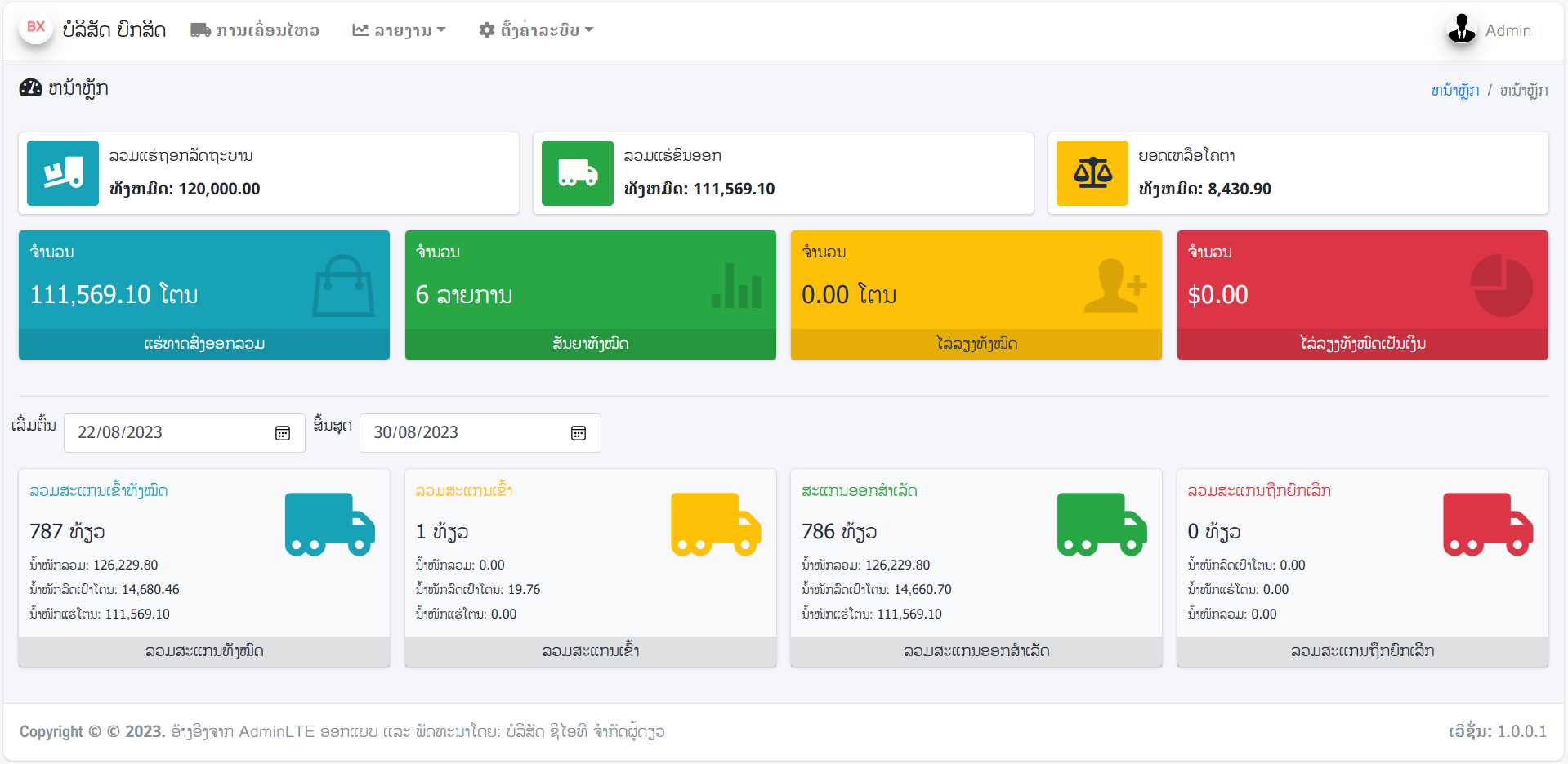Click the red ລວມສະແກນຖືກຍົກເລີກ heading
1568x764 pixels.
[1259, 491]
